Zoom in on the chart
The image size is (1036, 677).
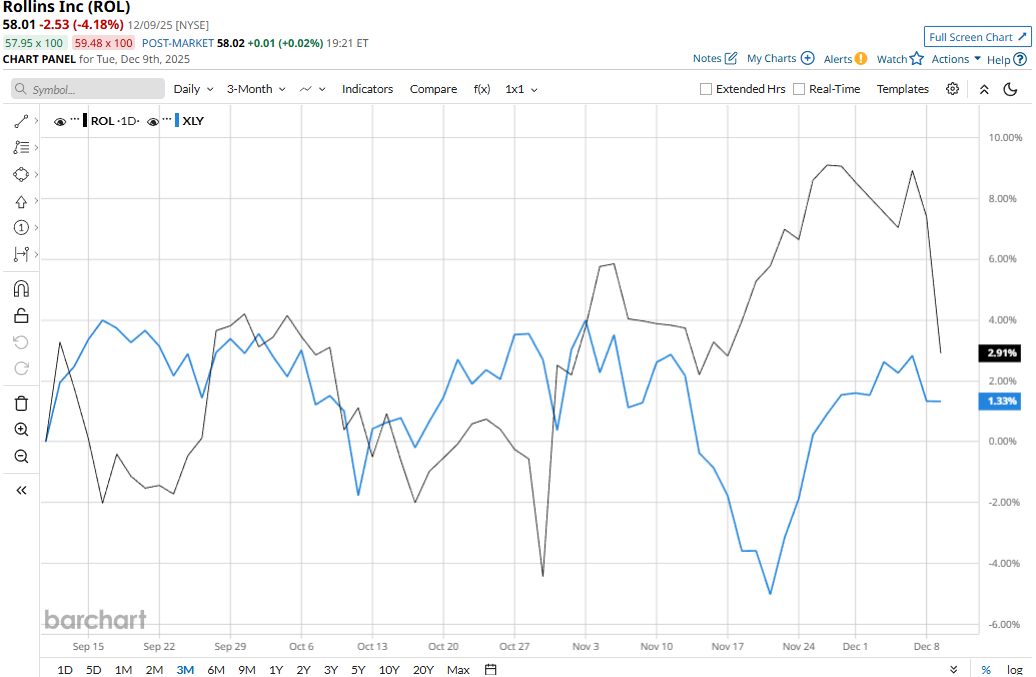[x=21, y=430]
